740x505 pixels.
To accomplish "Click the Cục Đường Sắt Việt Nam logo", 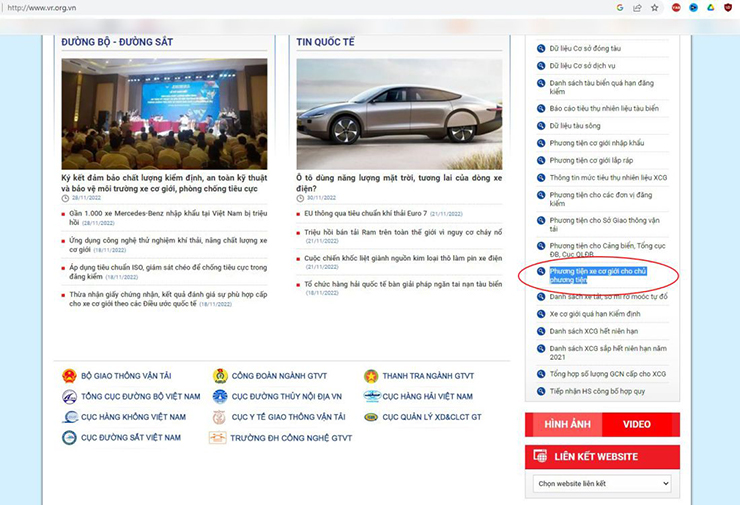I will [69, 438].
